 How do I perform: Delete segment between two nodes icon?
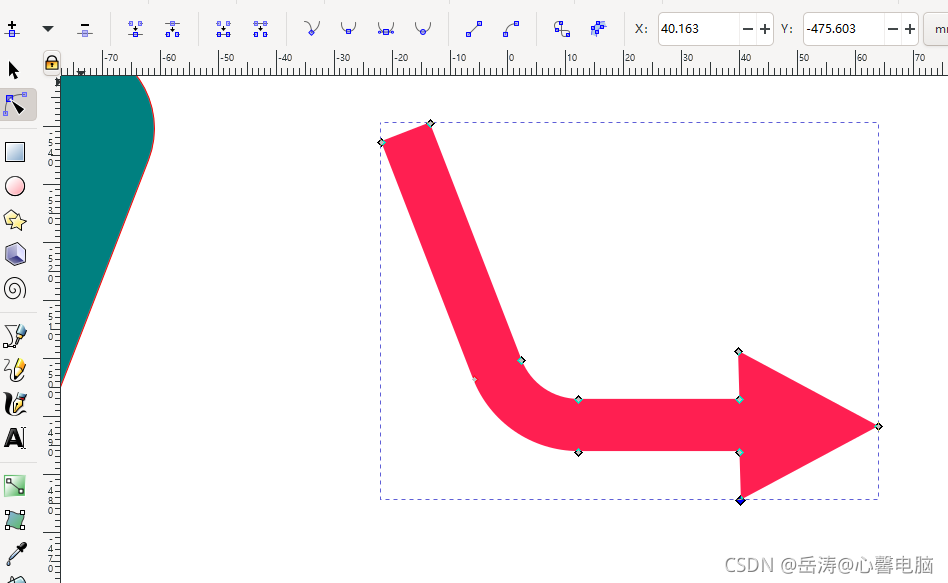(x=261, y=28)
